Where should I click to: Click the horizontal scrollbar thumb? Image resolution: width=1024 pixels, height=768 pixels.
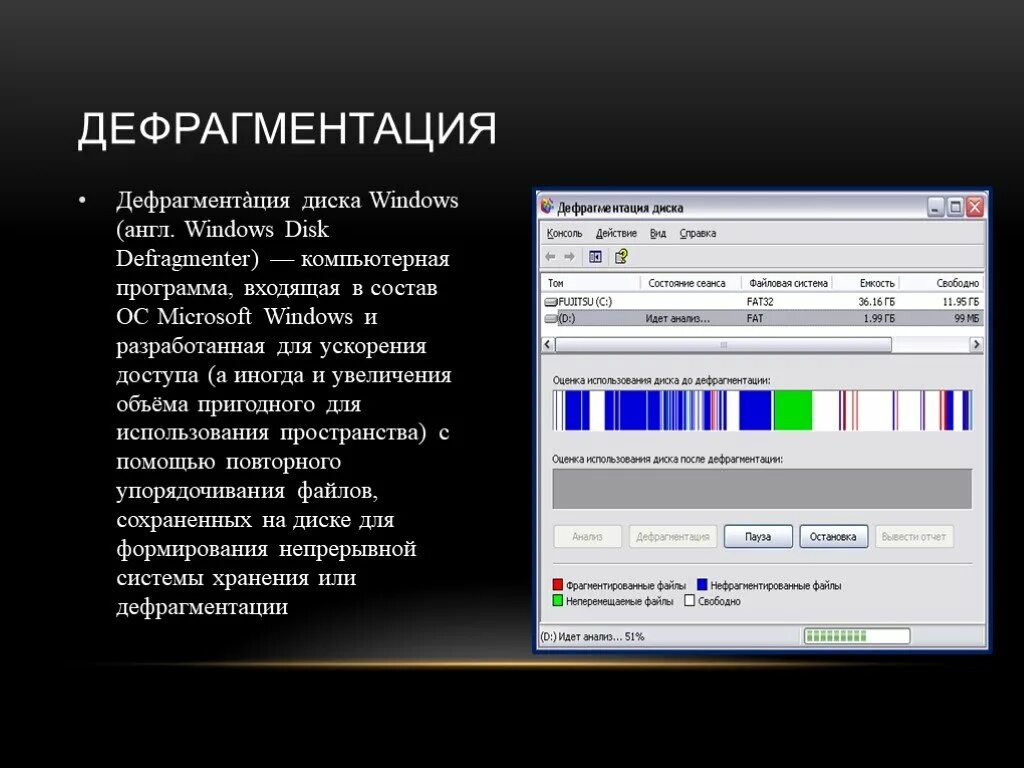pyautogui.click(x=723, y=344)
